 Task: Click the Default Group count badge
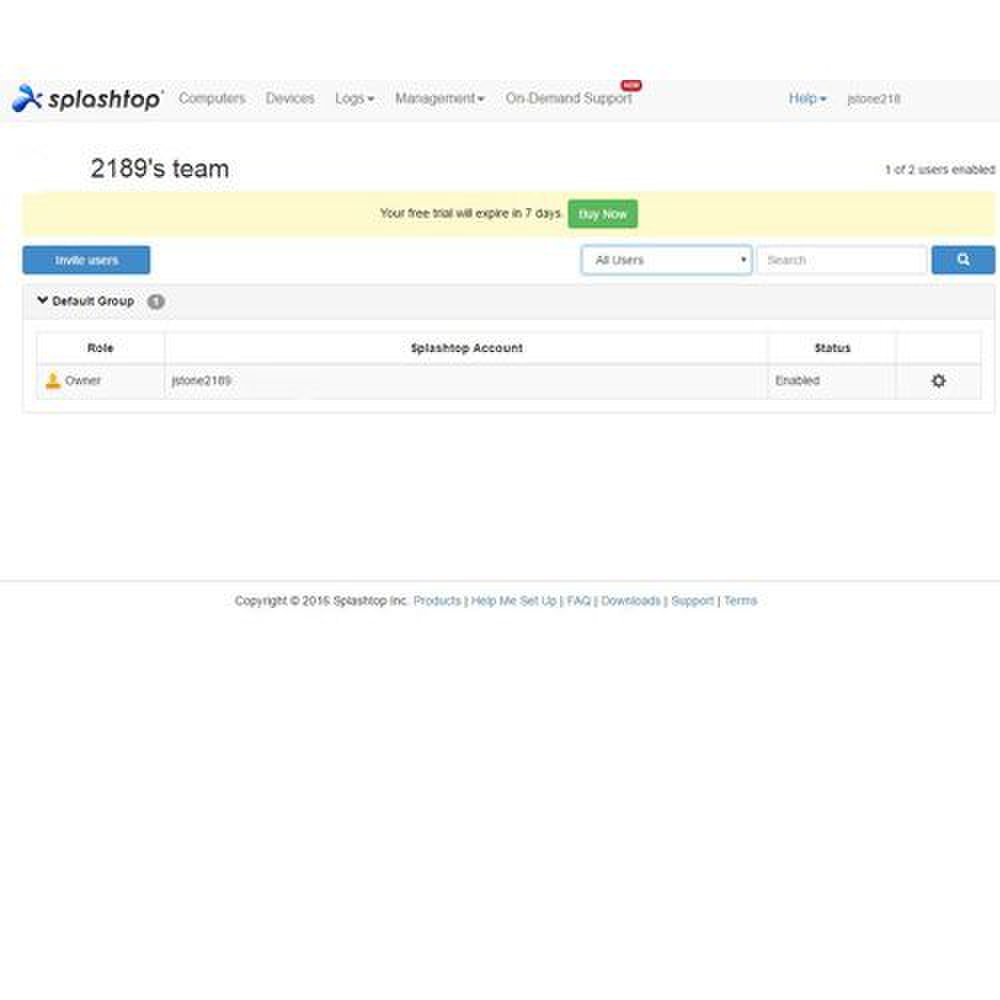click(156, 301)
